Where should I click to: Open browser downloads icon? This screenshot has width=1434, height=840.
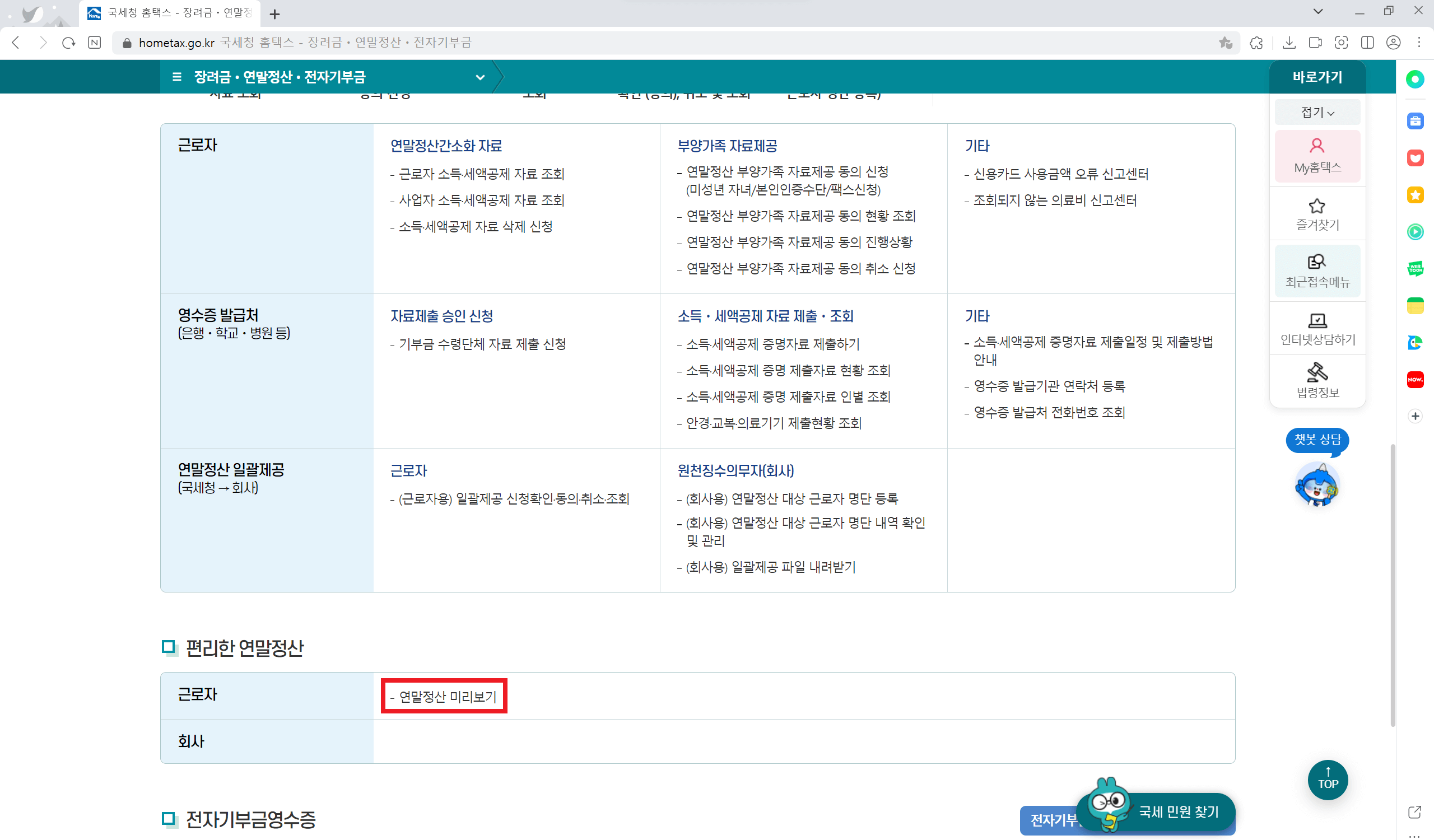(1289, 43)
